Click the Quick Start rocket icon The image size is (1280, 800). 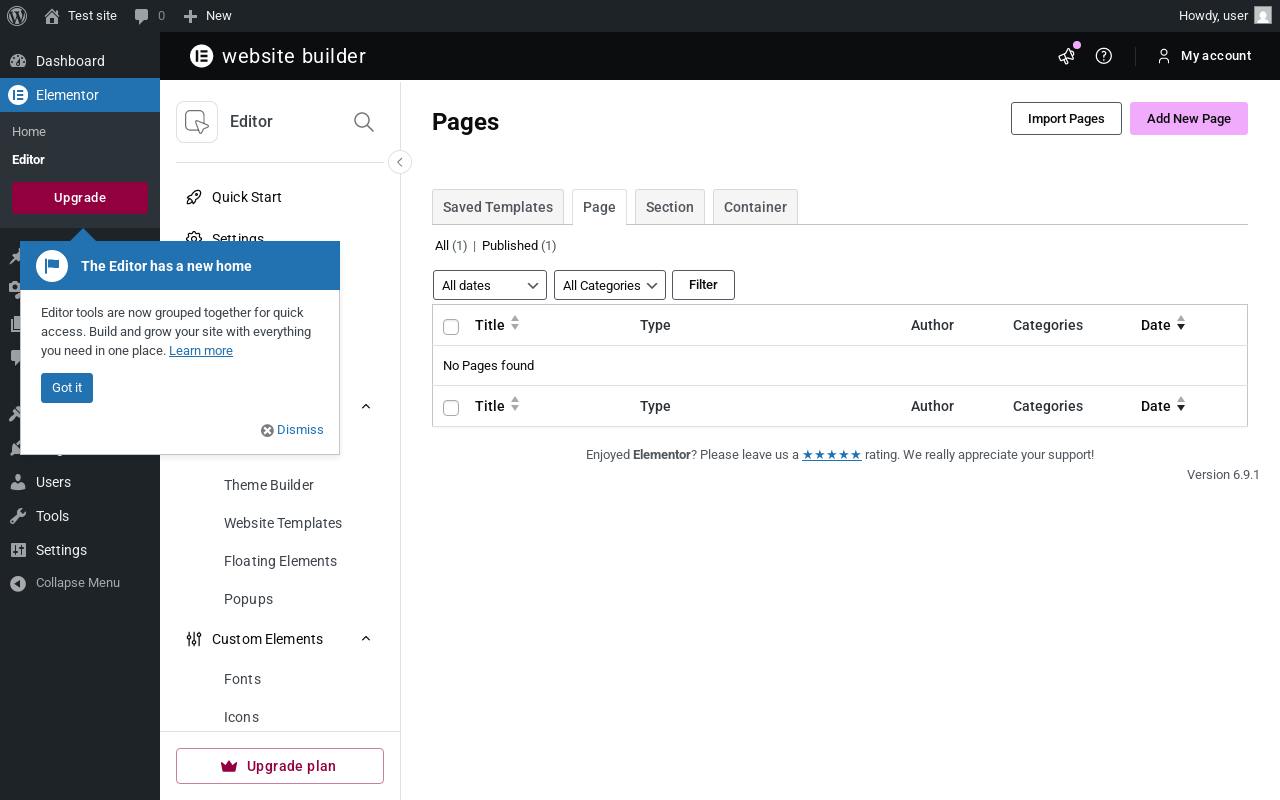(194, 197)
